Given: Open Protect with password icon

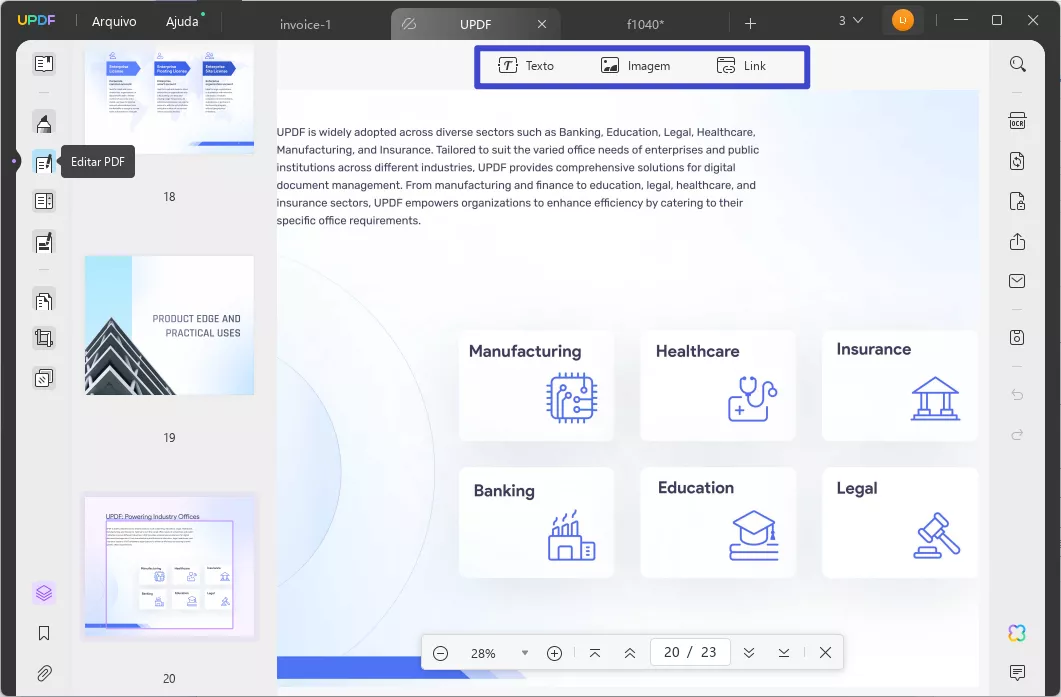Looking at the screenshot, I should (1017, 201).
